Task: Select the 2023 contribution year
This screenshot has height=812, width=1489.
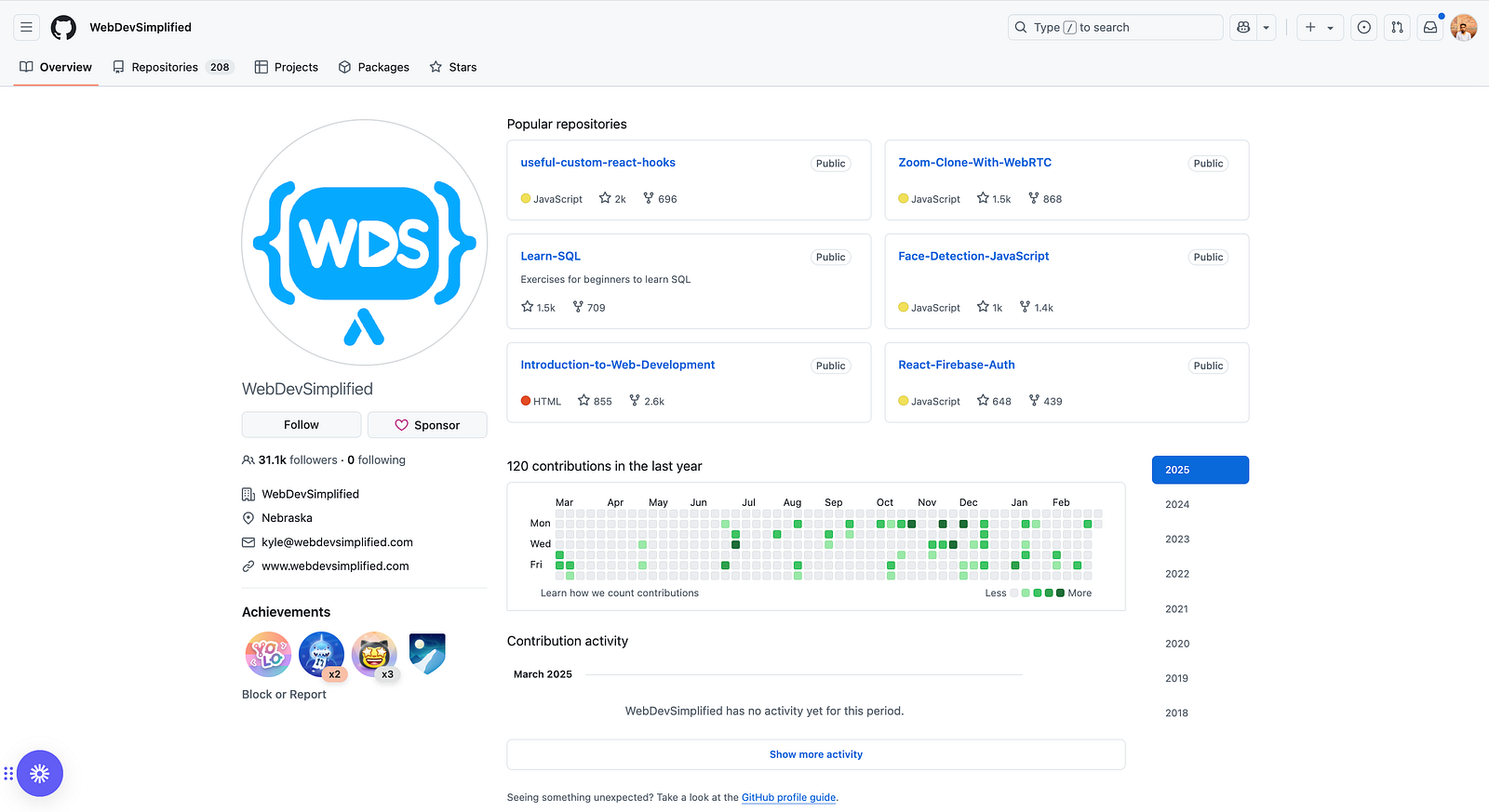Action: coord(1201,539)
